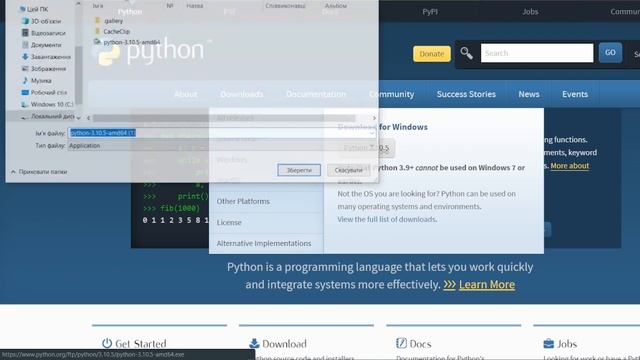Screen dimensions: 640x360
Task: Open the filename history dropdown arrow
Action: point(372,133)
